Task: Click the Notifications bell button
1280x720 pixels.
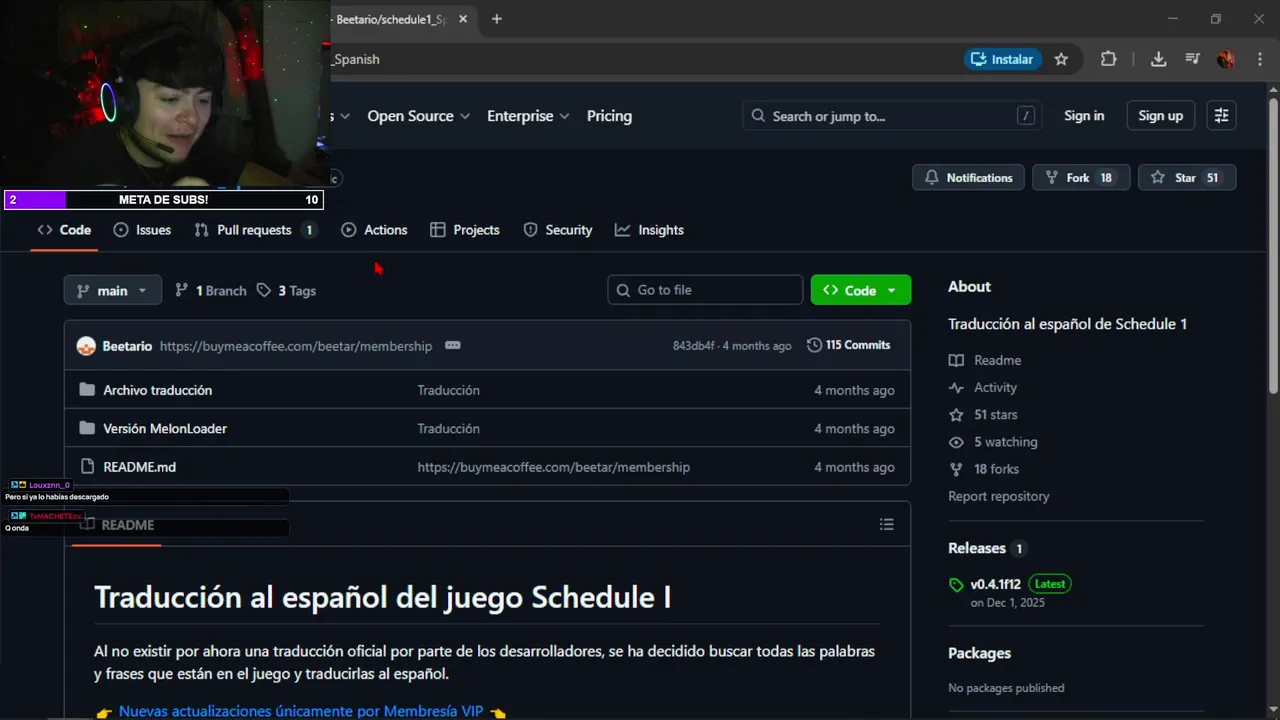Action: [968, 177]
